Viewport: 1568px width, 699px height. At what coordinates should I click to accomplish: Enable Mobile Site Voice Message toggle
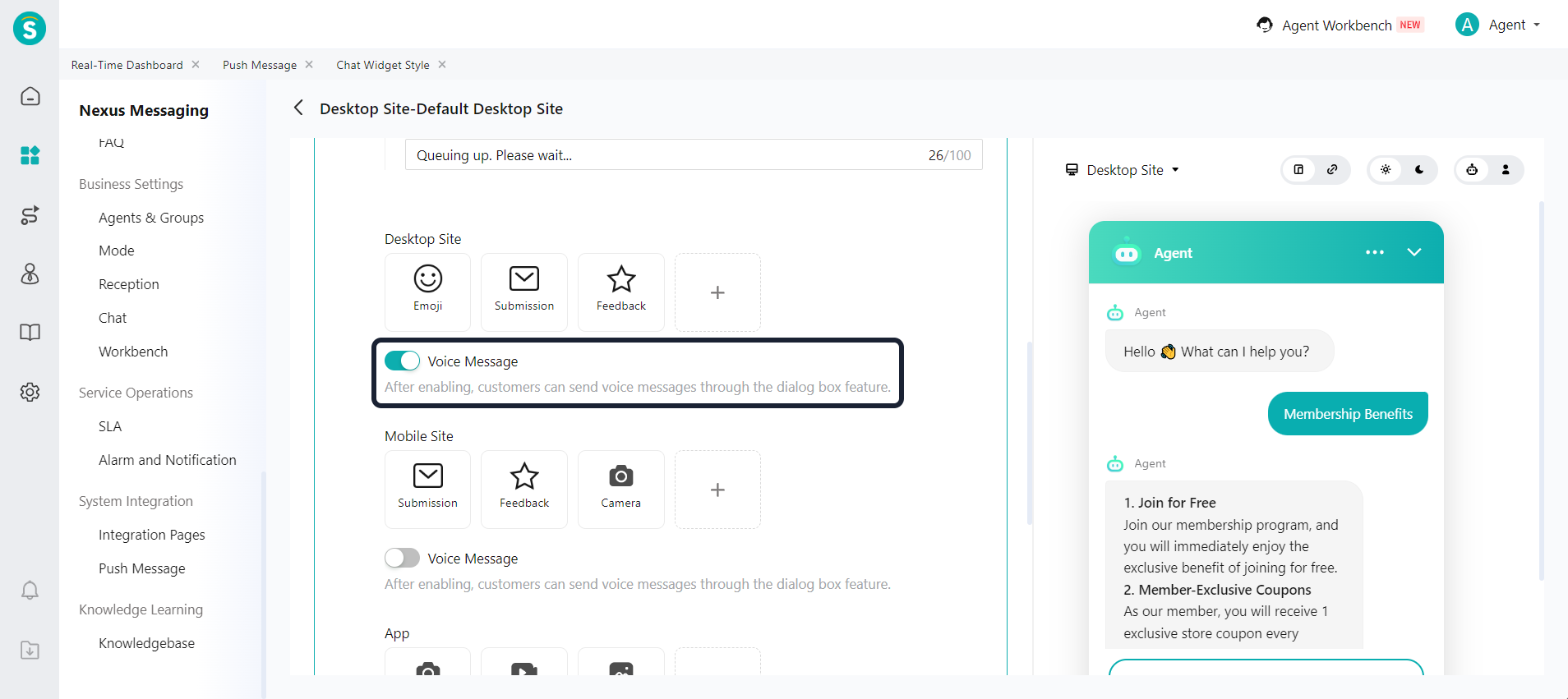pos(402,558)
